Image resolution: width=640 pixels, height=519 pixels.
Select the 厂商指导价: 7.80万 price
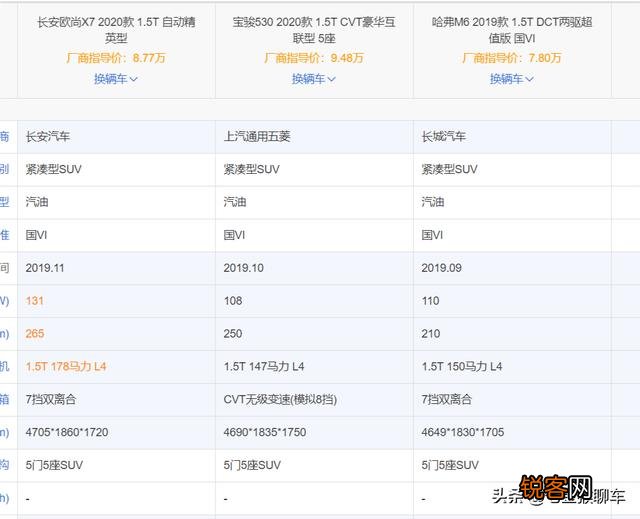tap(511, 58)
